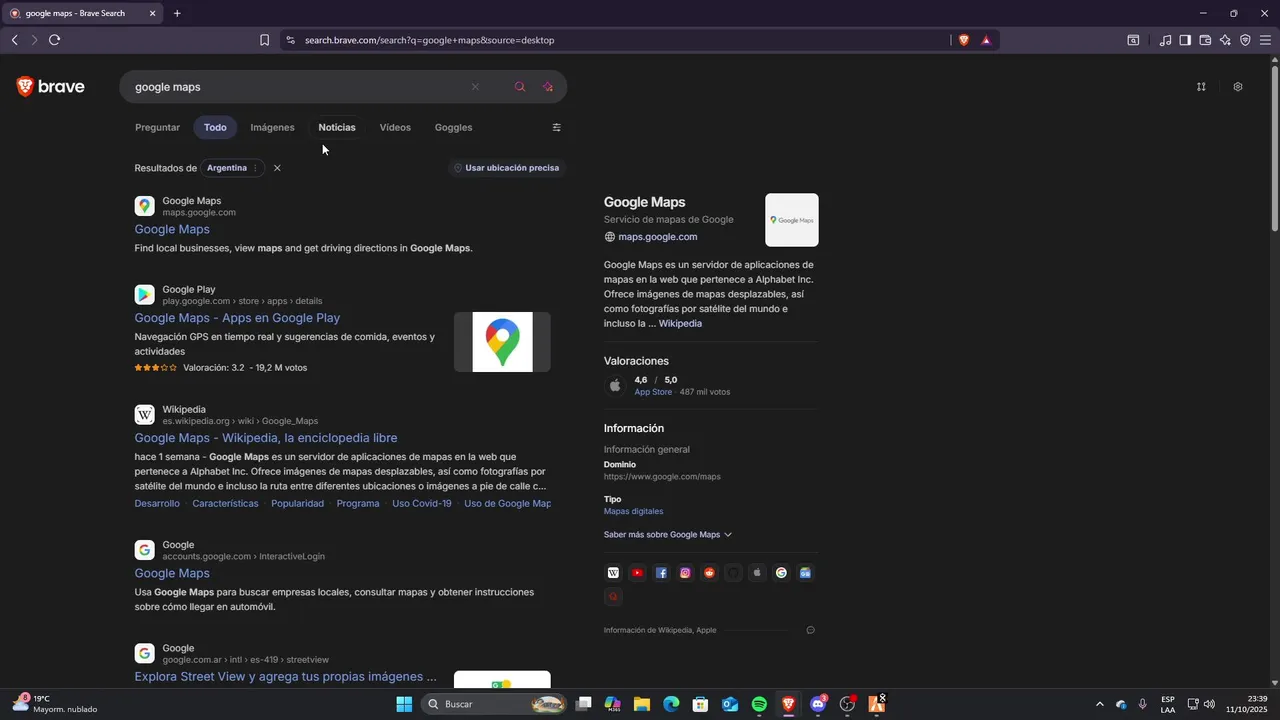The image size is (1280, 720).
Task: Reload the page with the refresh icon
Action: [54, 40]
